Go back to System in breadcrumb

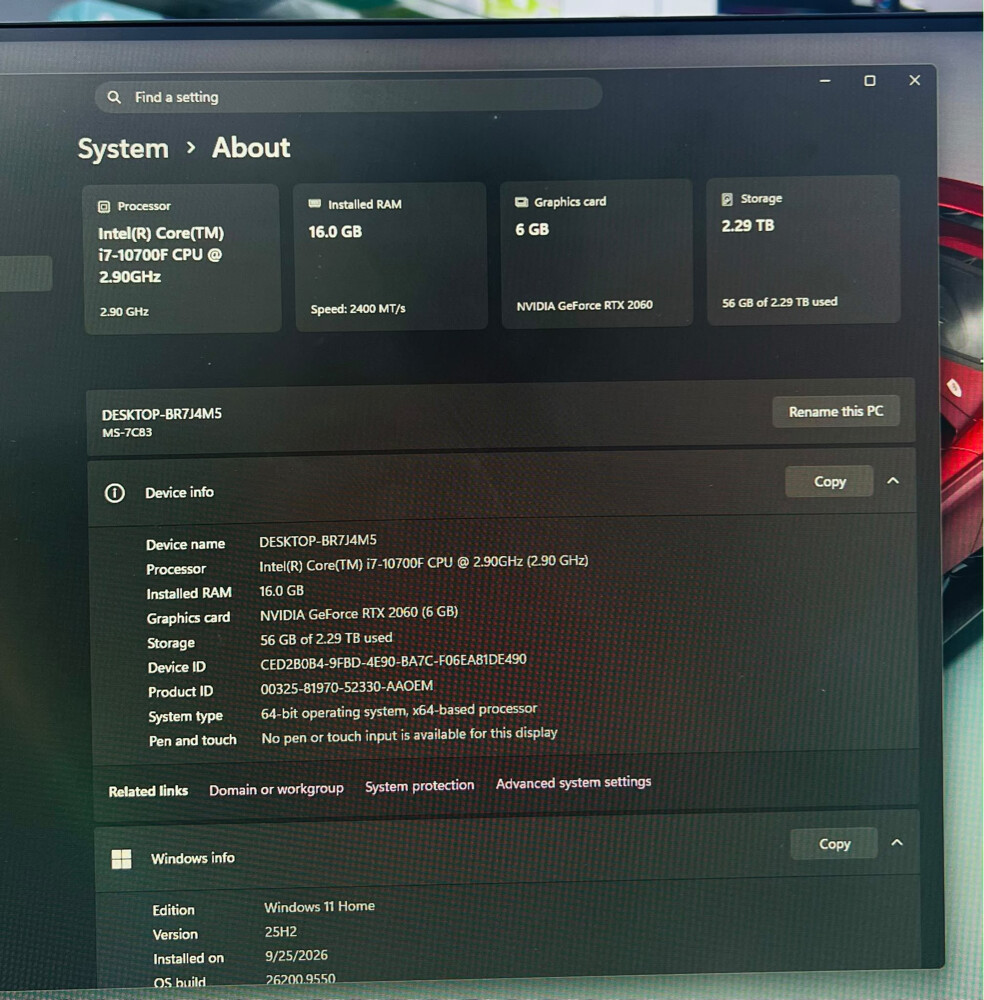pyautogui.click(x=123, y=149)
